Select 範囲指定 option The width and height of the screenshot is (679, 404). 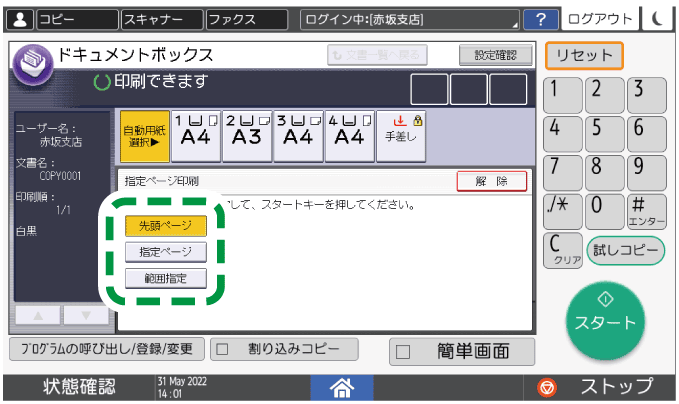(166, 278)
